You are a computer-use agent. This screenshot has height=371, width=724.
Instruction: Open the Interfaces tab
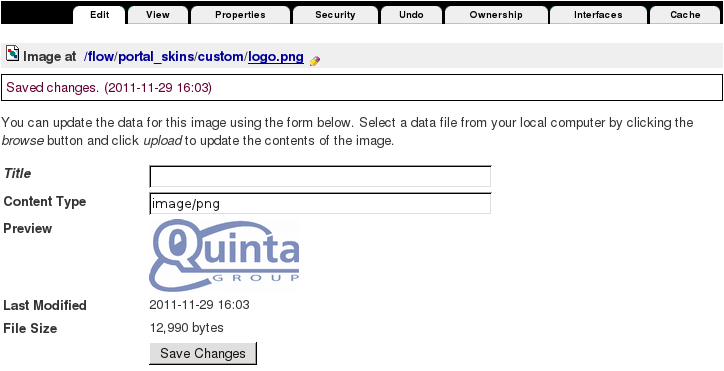[x=598, y=15]
